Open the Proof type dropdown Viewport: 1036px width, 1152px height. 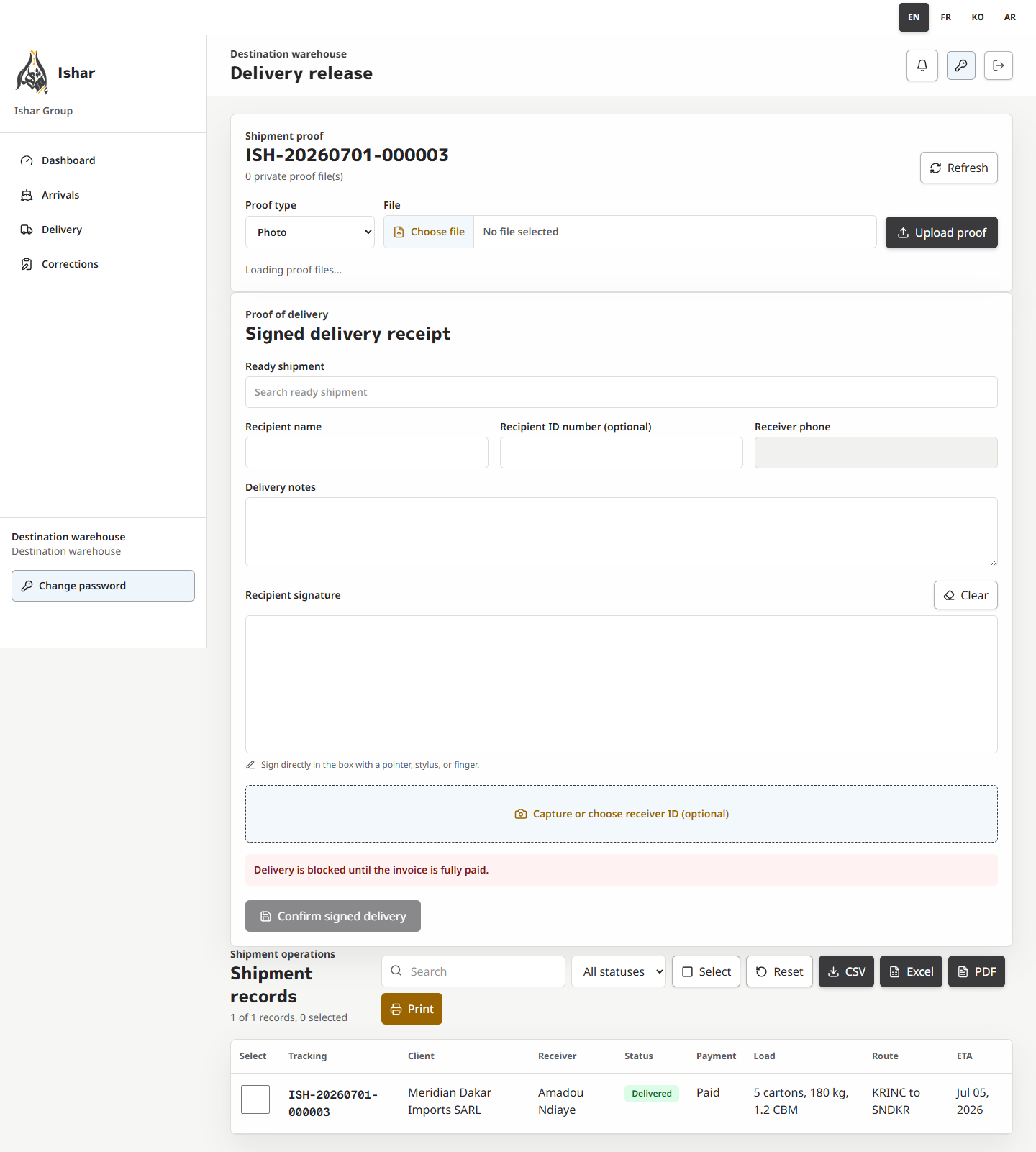coord(310,232)
